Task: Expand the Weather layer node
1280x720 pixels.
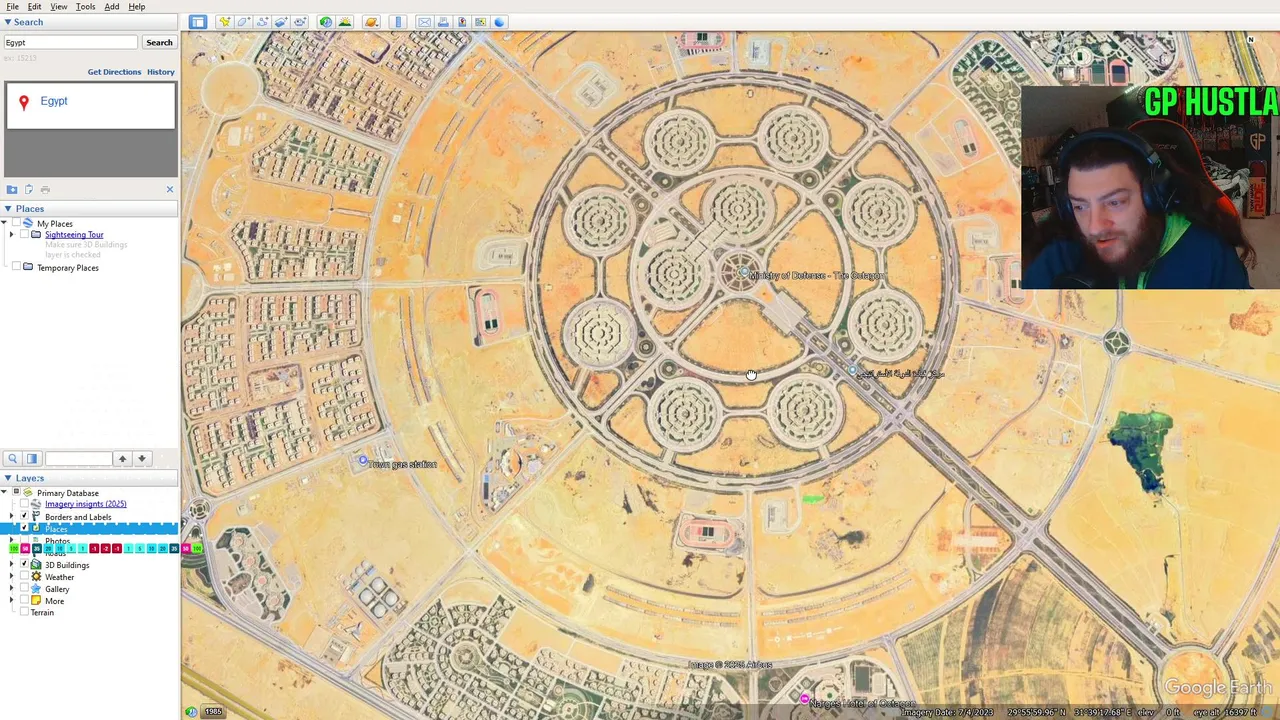Action: [12, 577]
